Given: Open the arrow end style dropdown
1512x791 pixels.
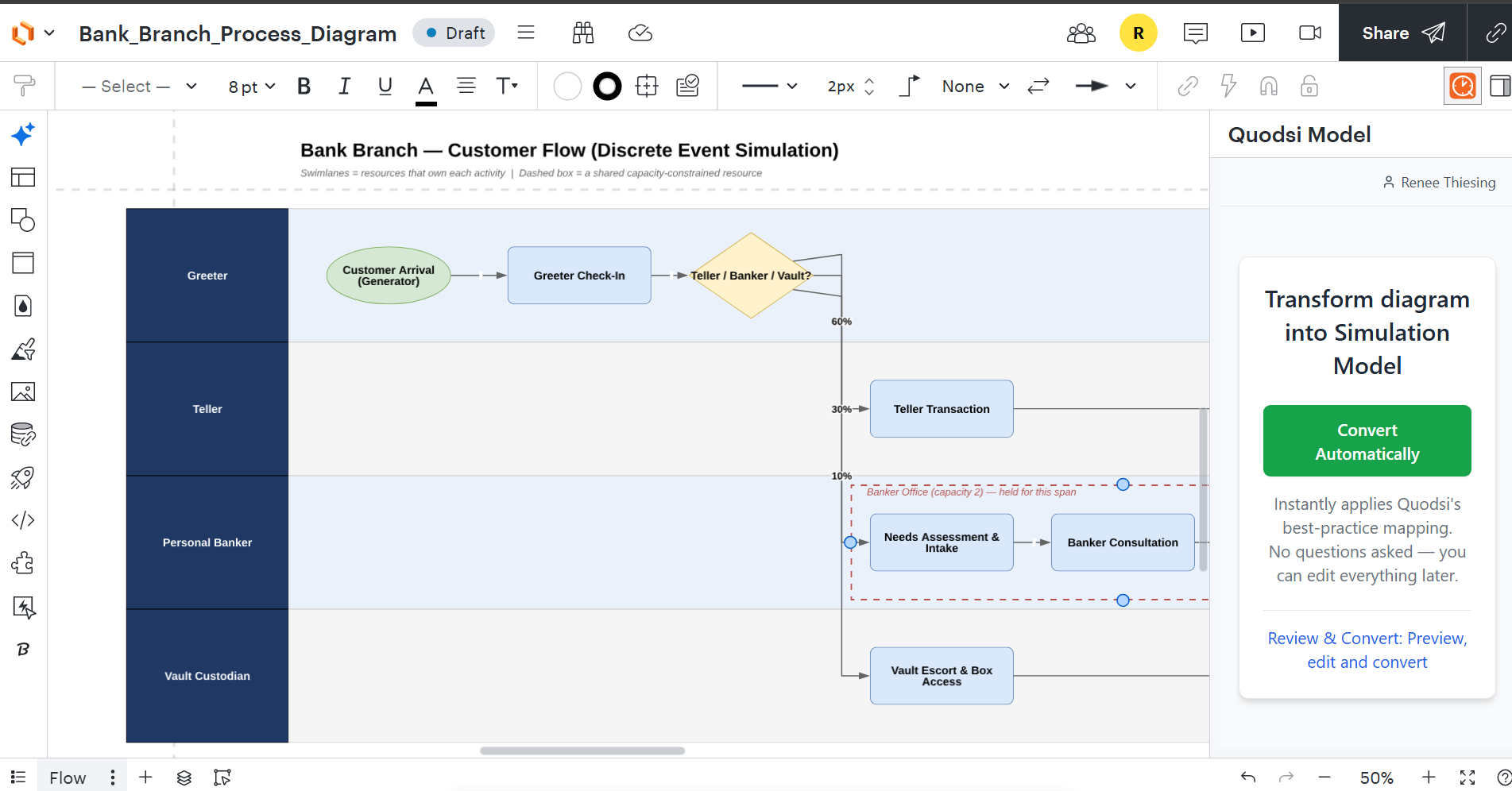Looking at the screenshot, I should click(x=1105, y=86).
